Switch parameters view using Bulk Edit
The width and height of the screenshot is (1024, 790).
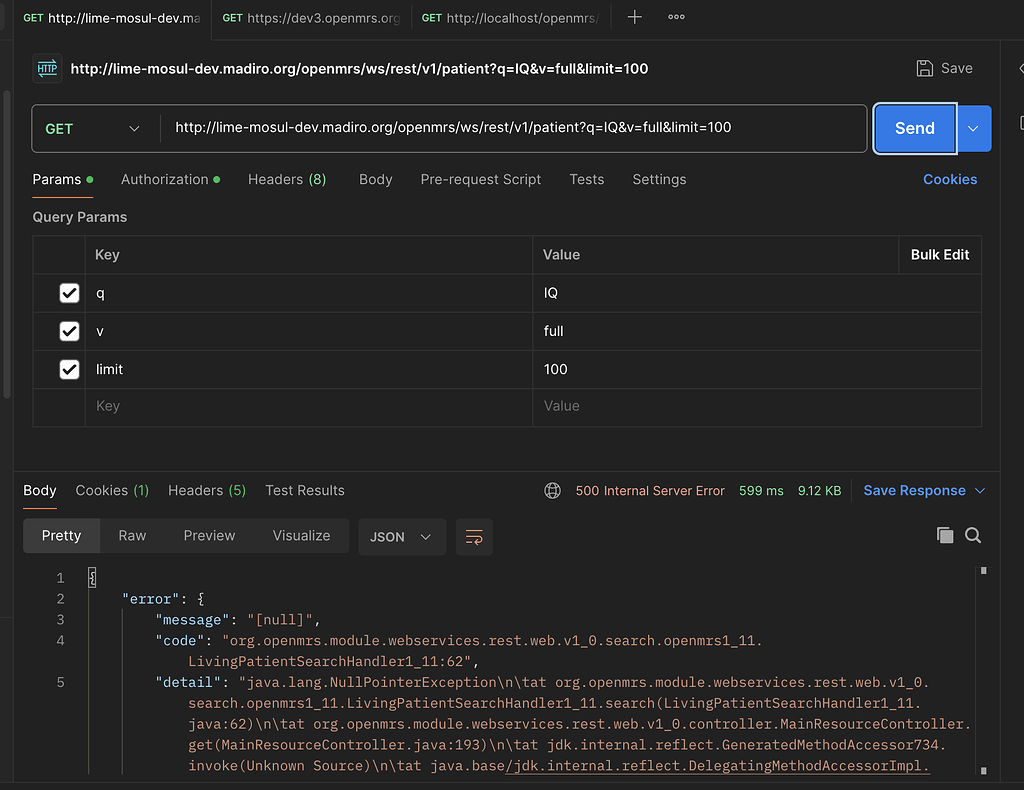point(939,255)
